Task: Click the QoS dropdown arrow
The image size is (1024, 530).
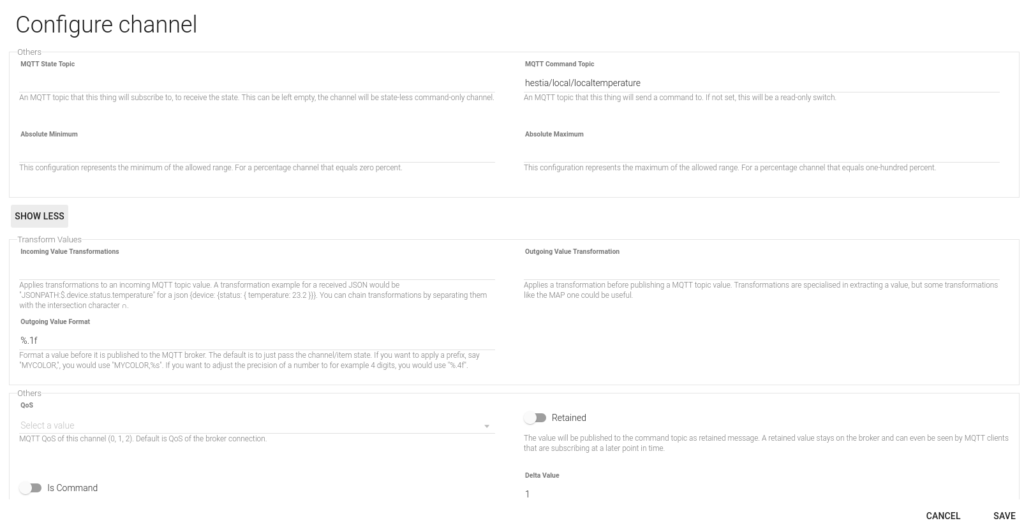Action: coord(487,426)
